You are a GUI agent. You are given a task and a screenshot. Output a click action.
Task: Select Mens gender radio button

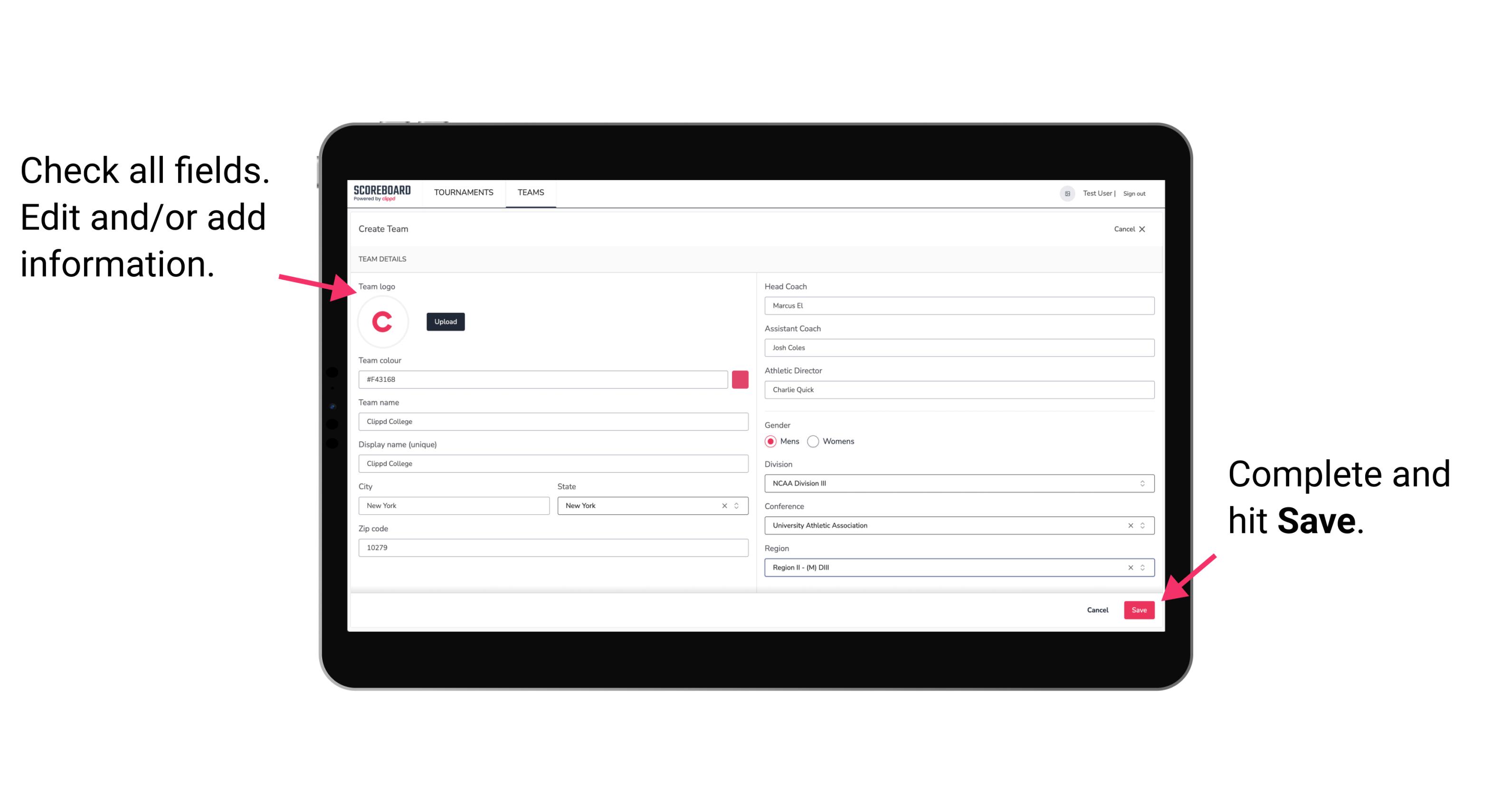pos(770,441)
